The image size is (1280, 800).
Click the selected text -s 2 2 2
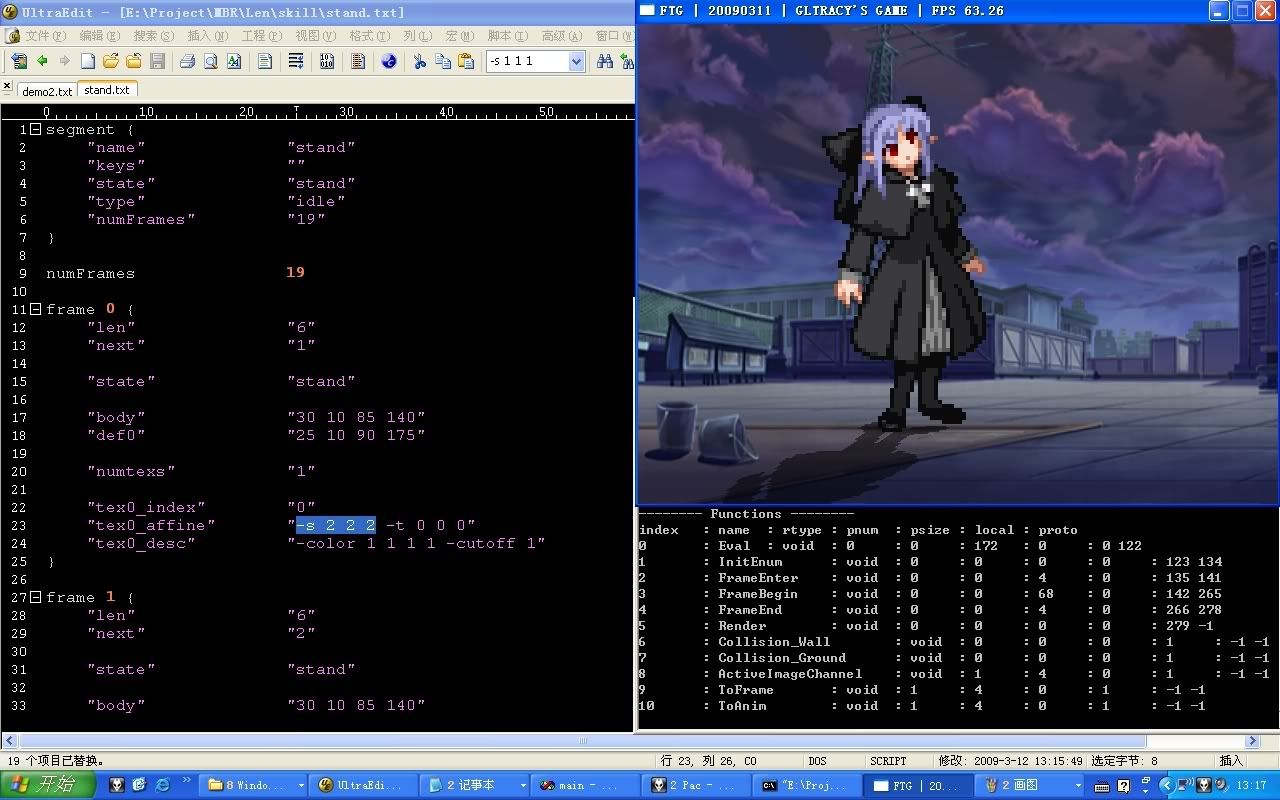point(336,525)
